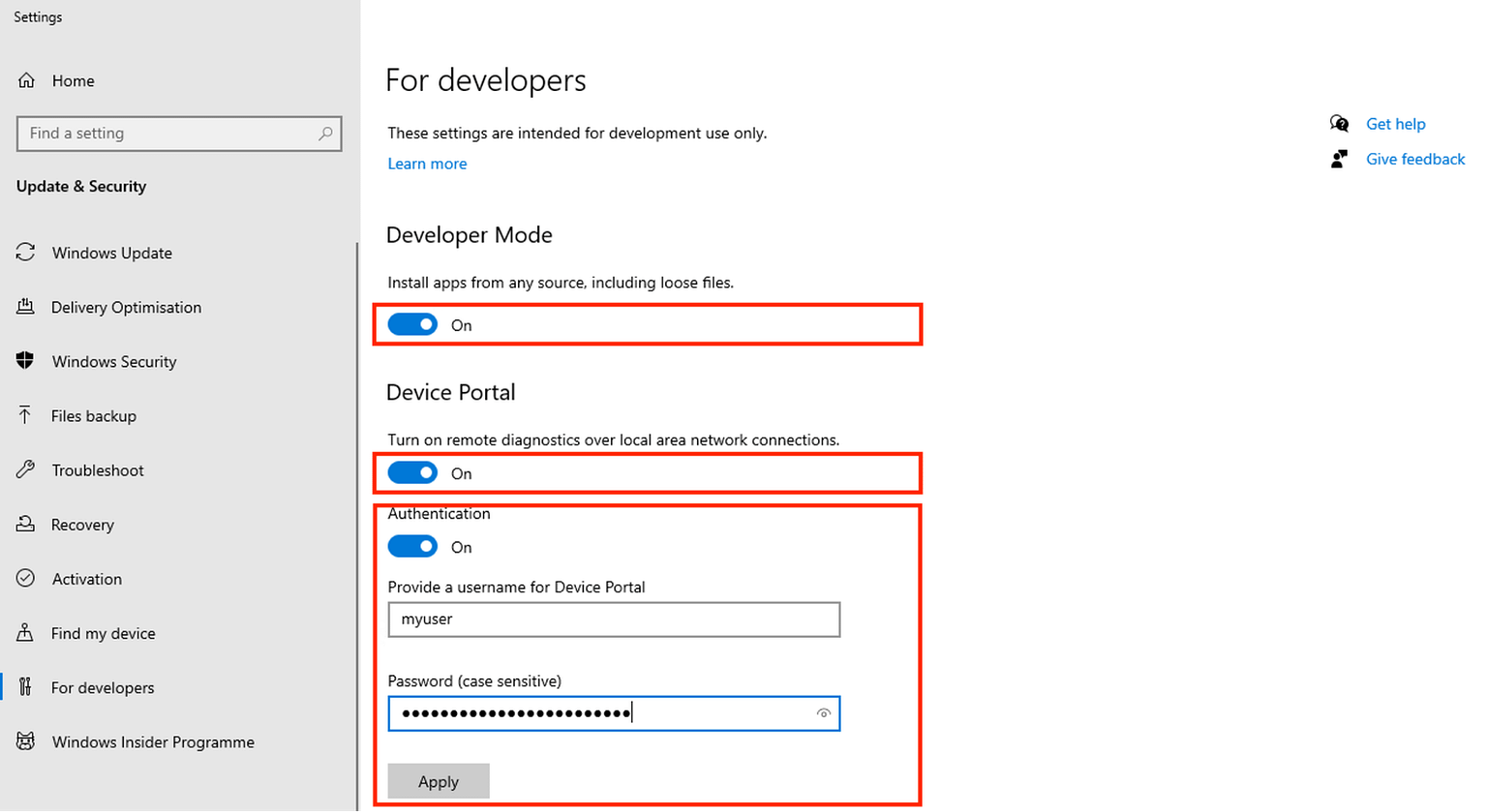Open Windows Security via its shield icon
The height and width of the screenshot is (812, 1487).
(x=27, y=360)
